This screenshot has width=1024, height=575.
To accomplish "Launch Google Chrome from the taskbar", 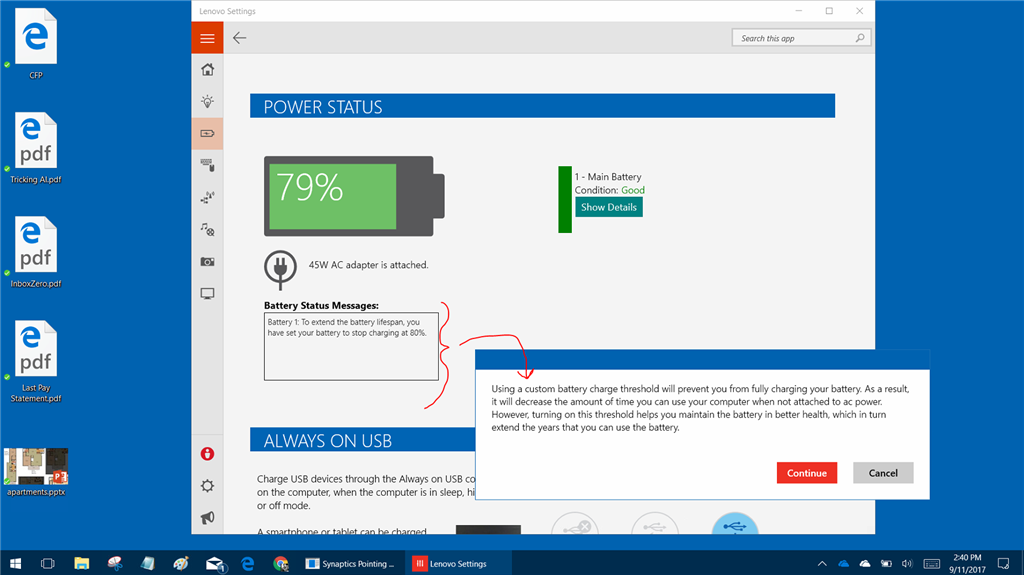I will coord(281,563).
